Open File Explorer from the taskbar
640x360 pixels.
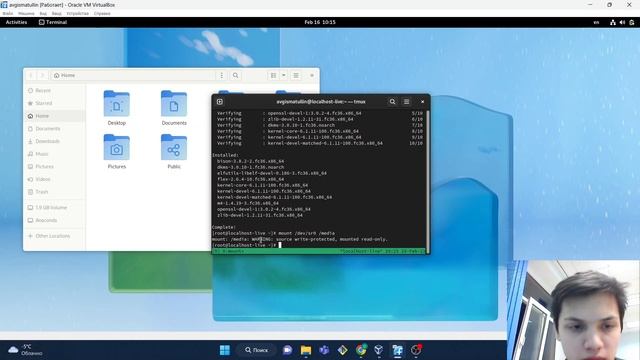tap(306, 350)
